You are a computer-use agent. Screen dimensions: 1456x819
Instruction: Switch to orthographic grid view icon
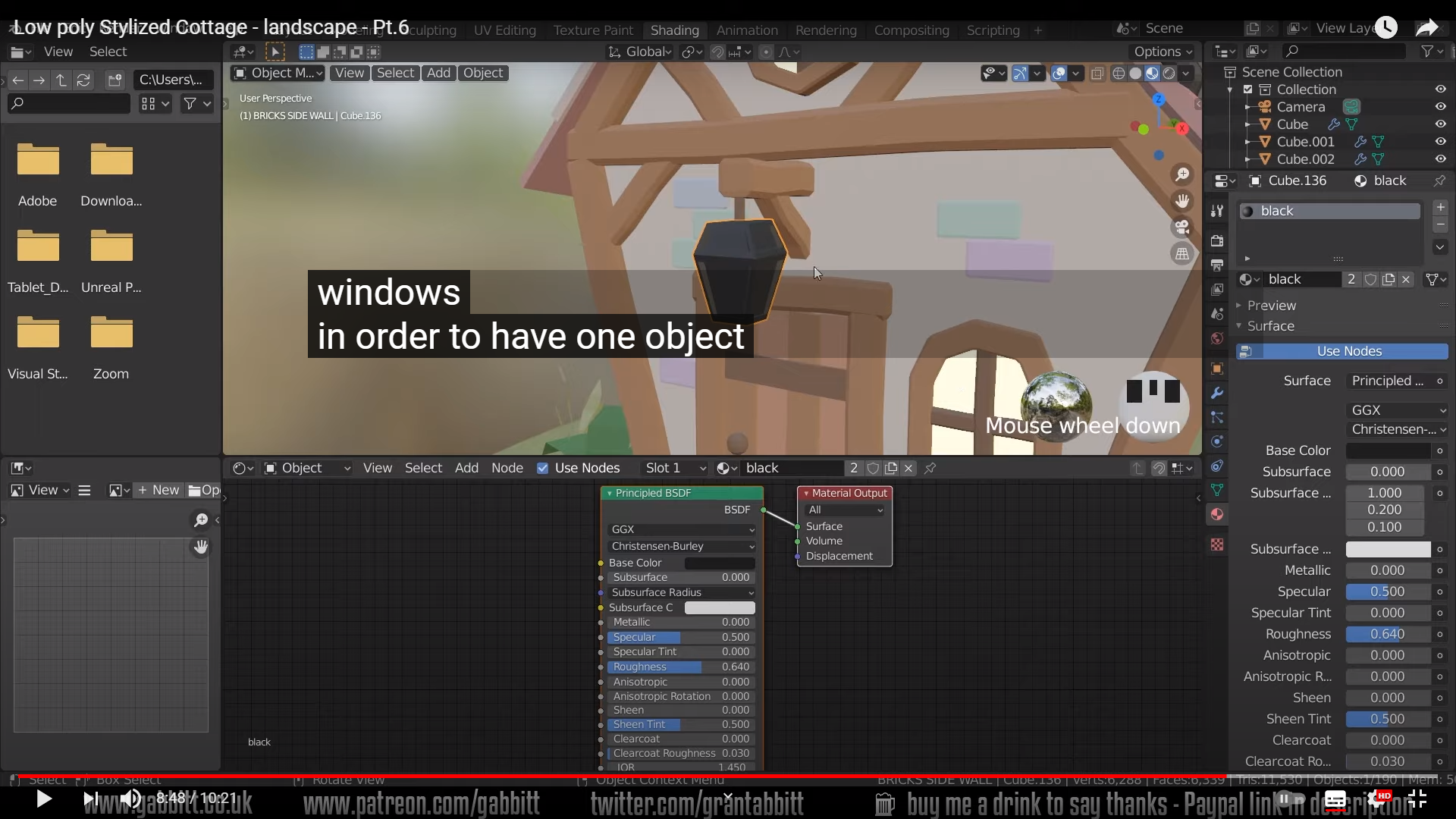coord(1181,253)
